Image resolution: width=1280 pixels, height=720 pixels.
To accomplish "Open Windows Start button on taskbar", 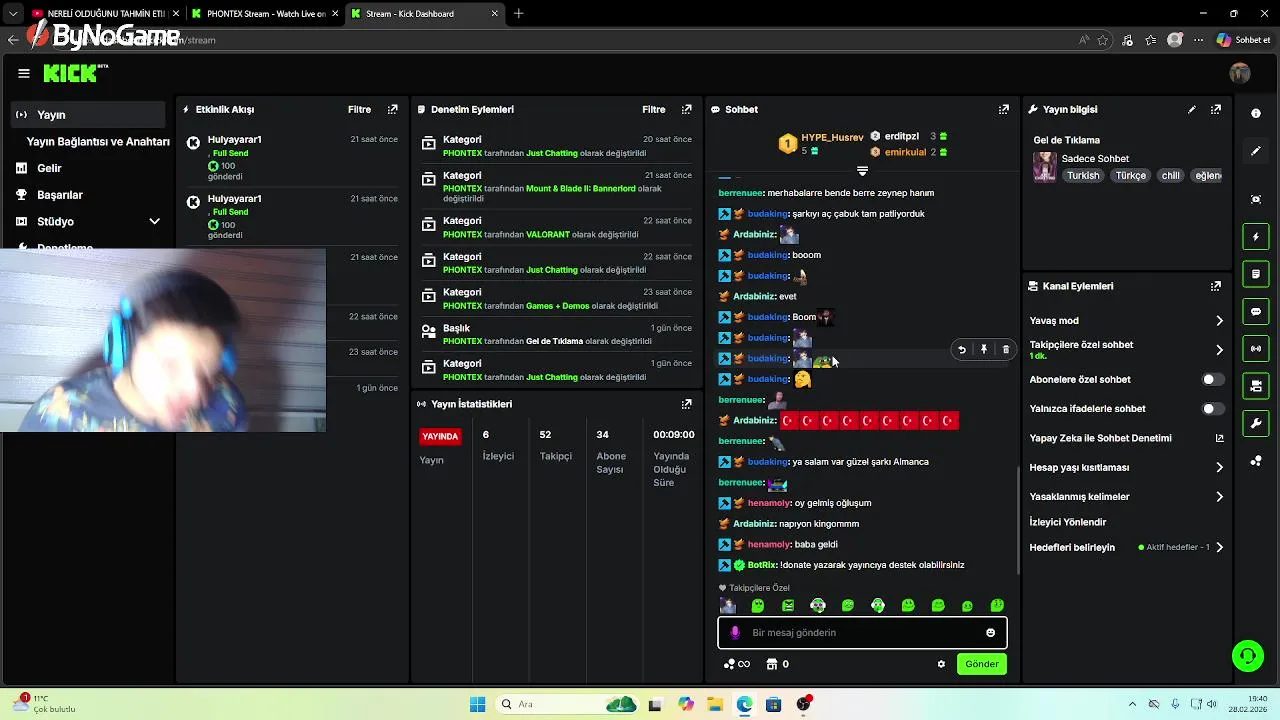I will [x=477, y=704].
